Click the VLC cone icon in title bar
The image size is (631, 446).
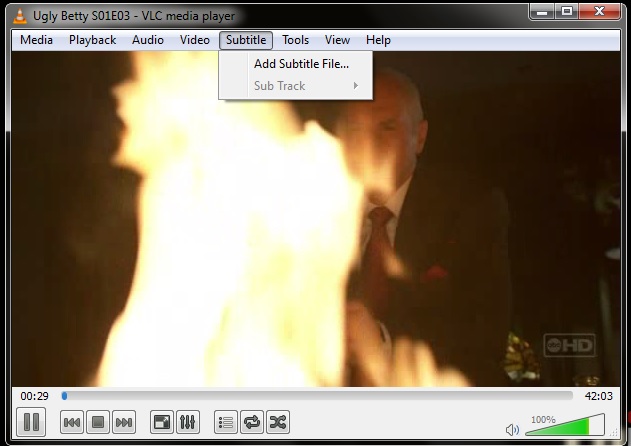point(20,16)
